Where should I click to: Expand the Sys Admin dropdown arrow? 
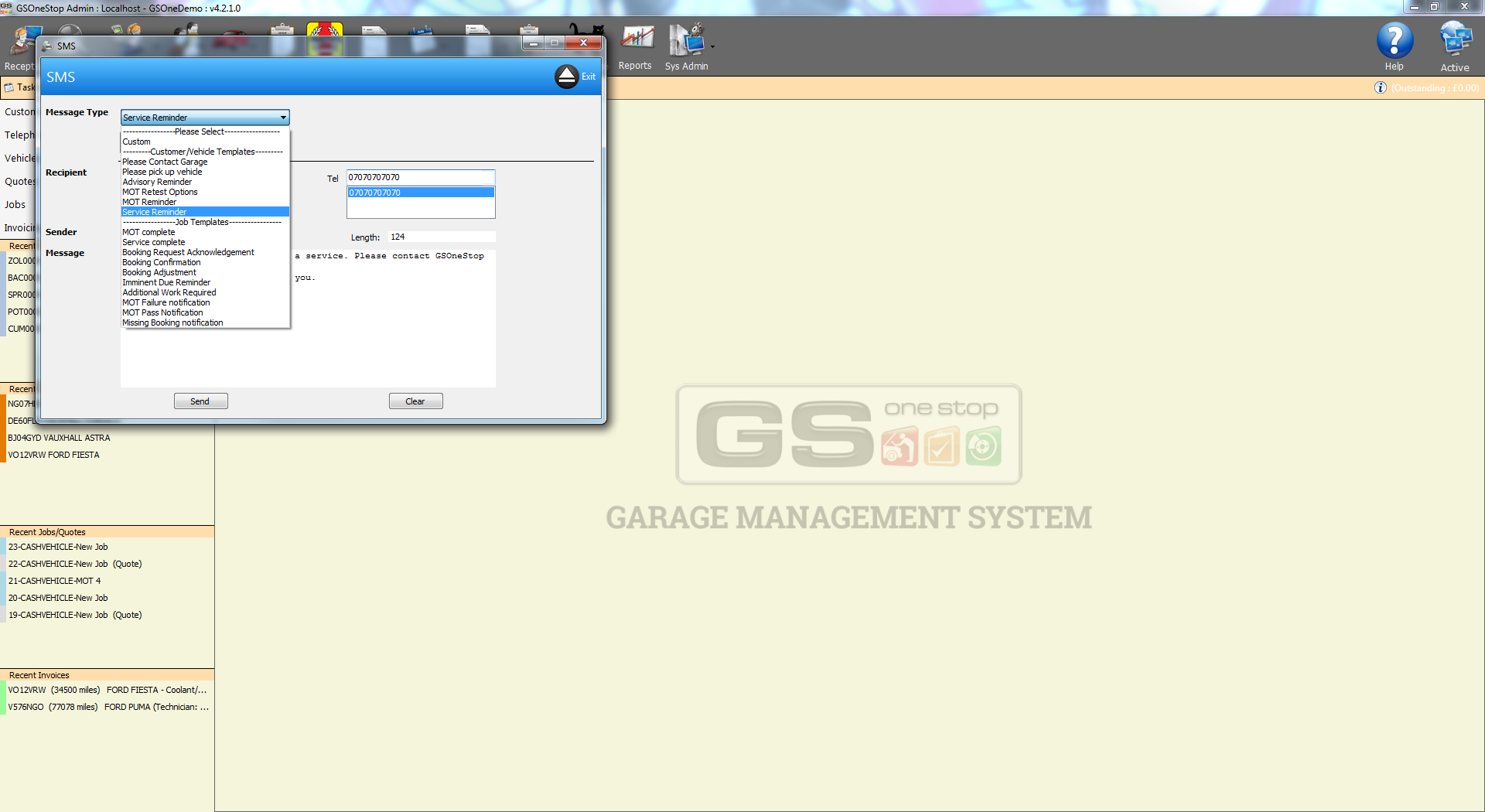[x=712, y=46]
